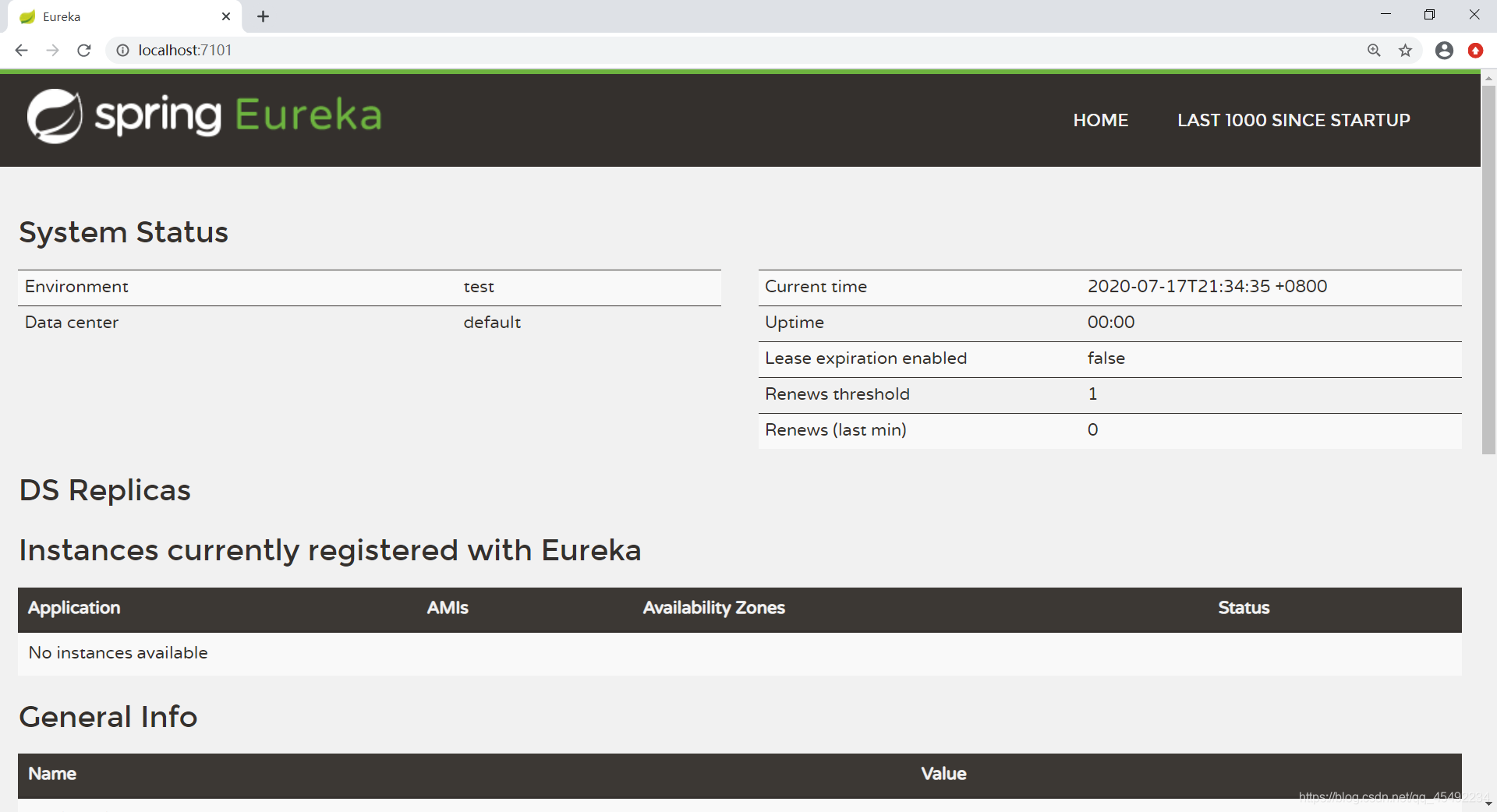Open a new browser tab
This screenshot has height=812, width=1497.
point(264,16)
